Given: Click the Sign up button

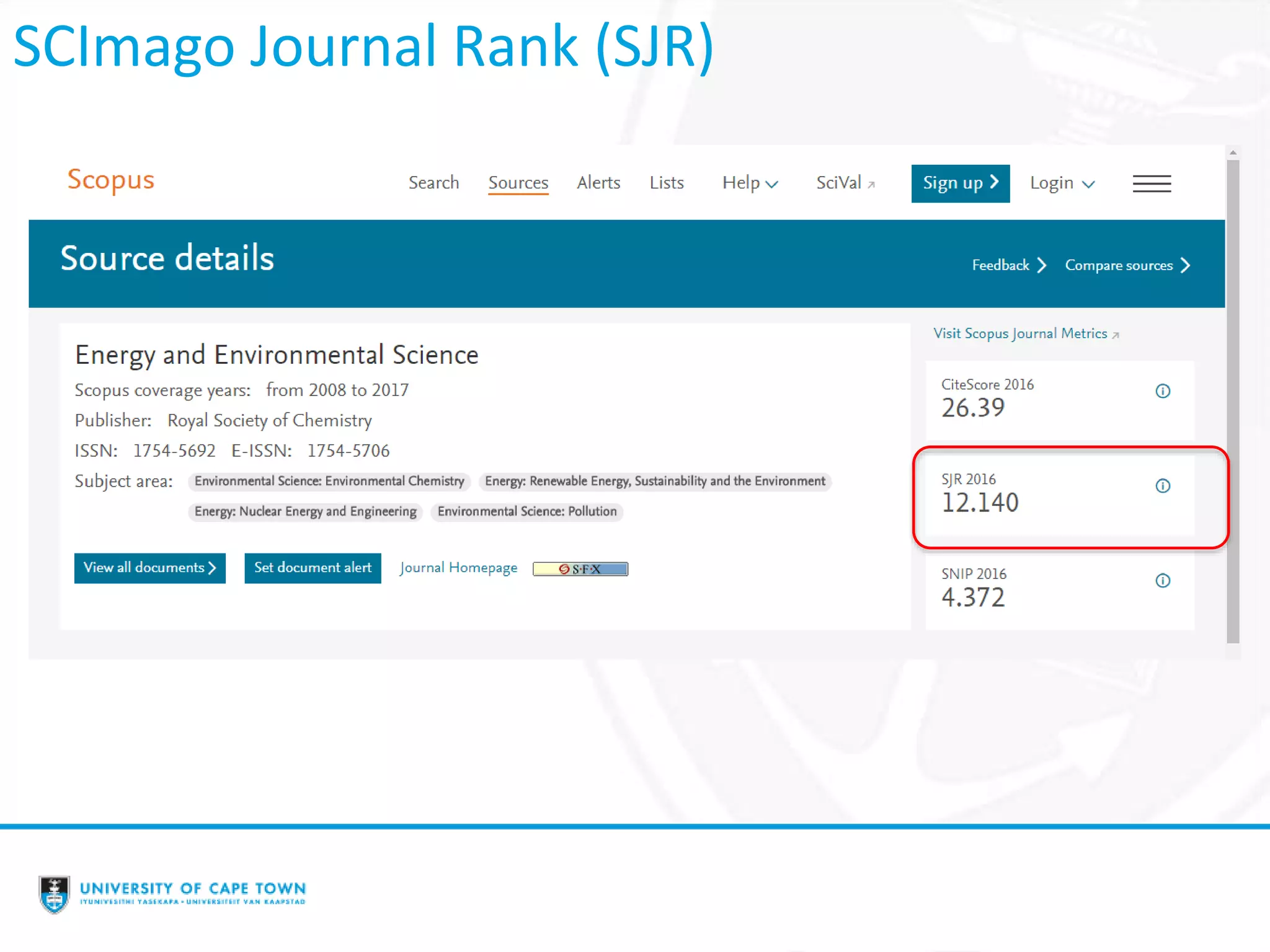Looking at the screenshot, I should tap(961, 183).
